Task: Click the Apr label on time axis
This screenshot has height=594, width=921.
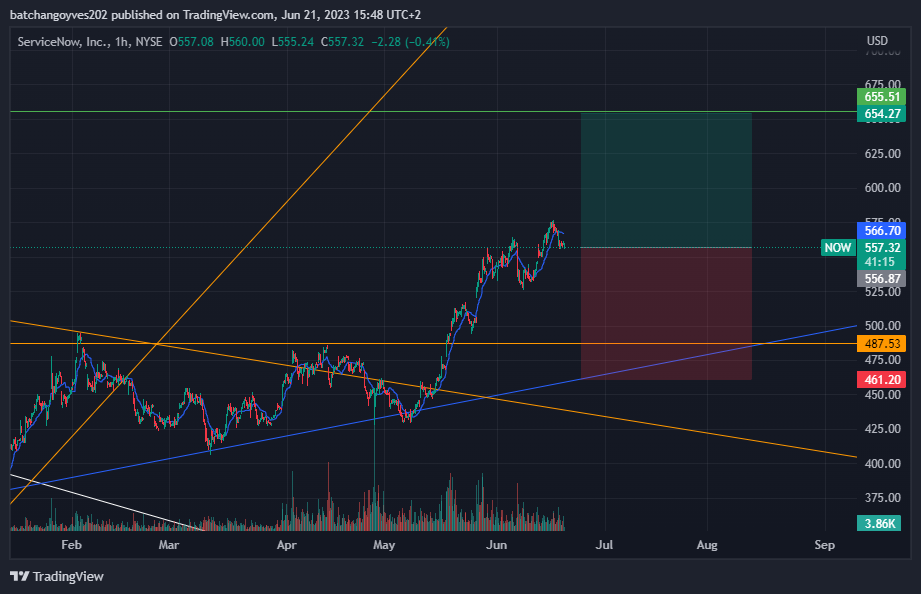Action: 287,545
